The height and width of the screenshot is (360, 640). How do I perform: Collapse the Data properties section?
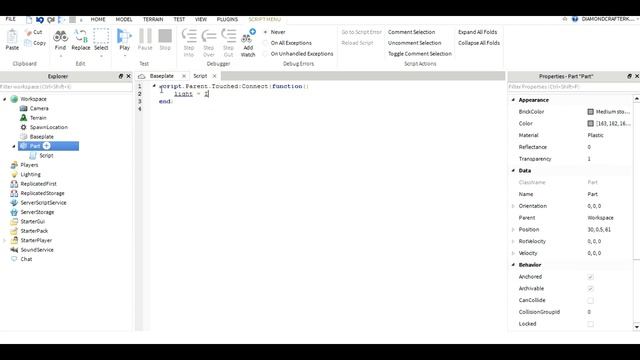(513, 170)
